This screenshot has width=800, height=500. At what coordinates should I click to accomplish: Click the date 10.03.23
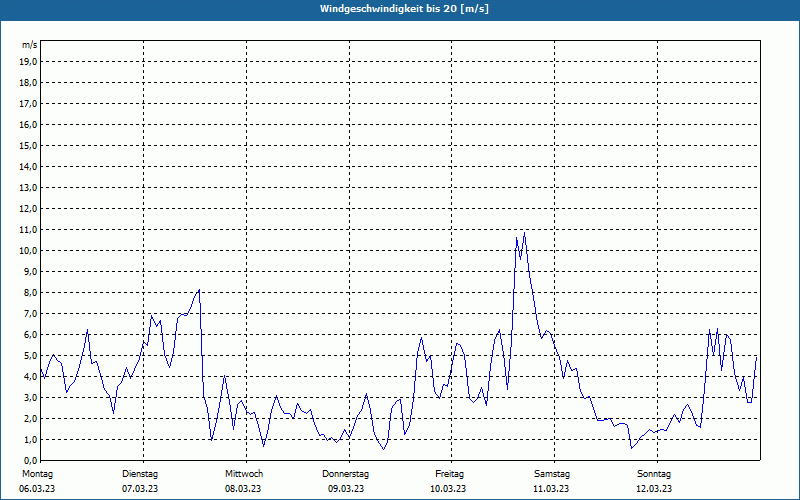tap(448, 488)
